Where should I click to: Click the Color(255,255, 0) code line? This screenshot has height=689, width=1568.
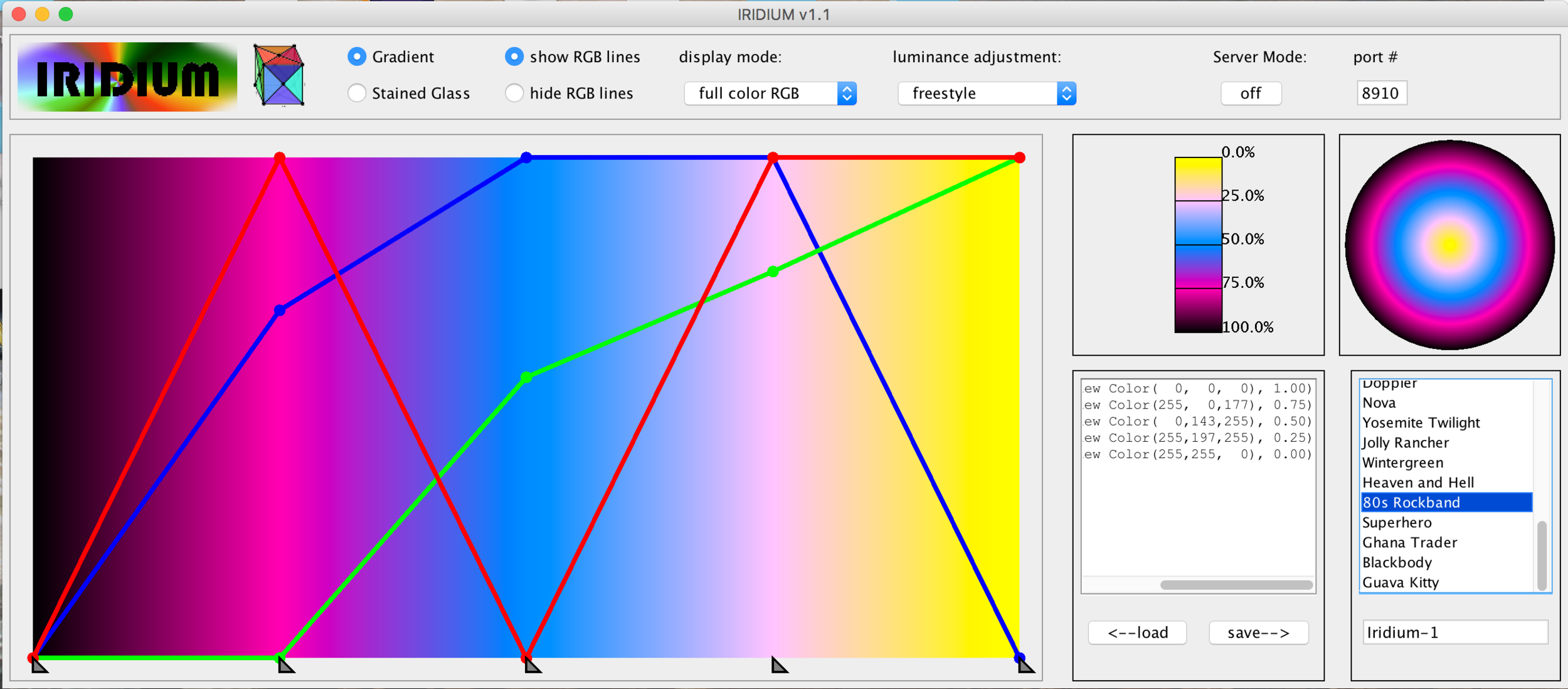pyautogui.click(x=1198, y=454)
